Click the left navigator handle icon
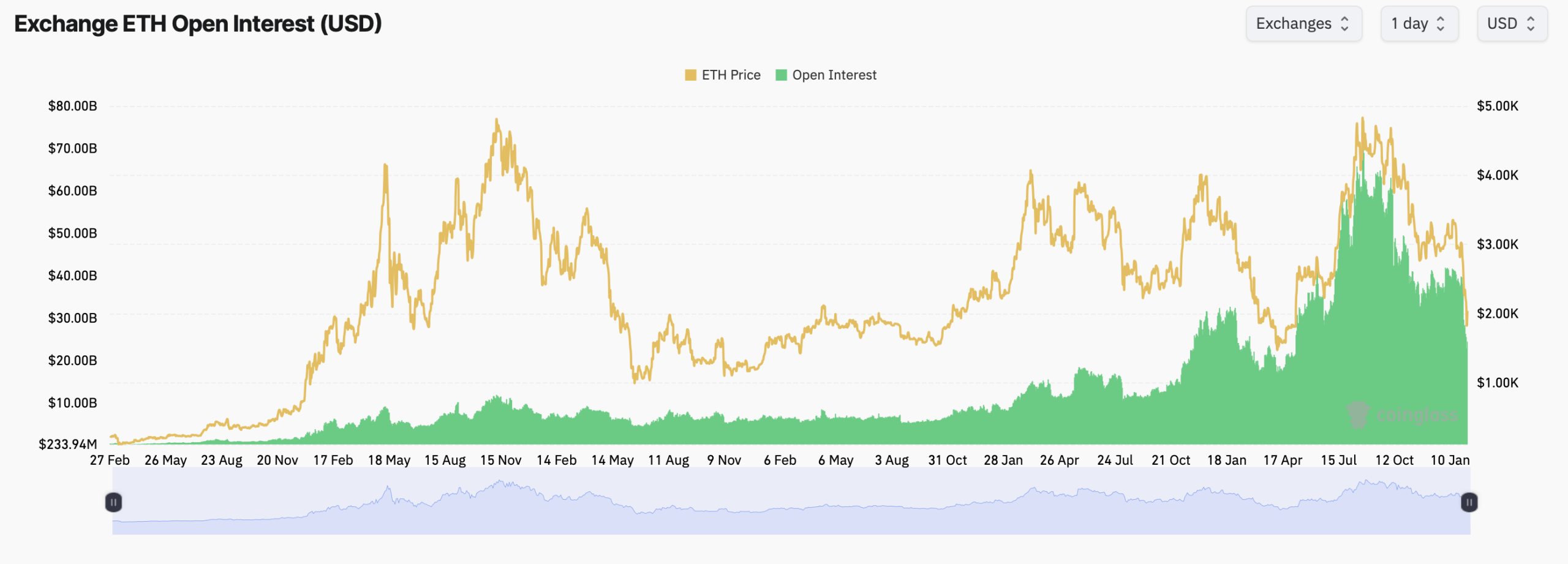Viewport: 1568px width, 564px height. 114,502
